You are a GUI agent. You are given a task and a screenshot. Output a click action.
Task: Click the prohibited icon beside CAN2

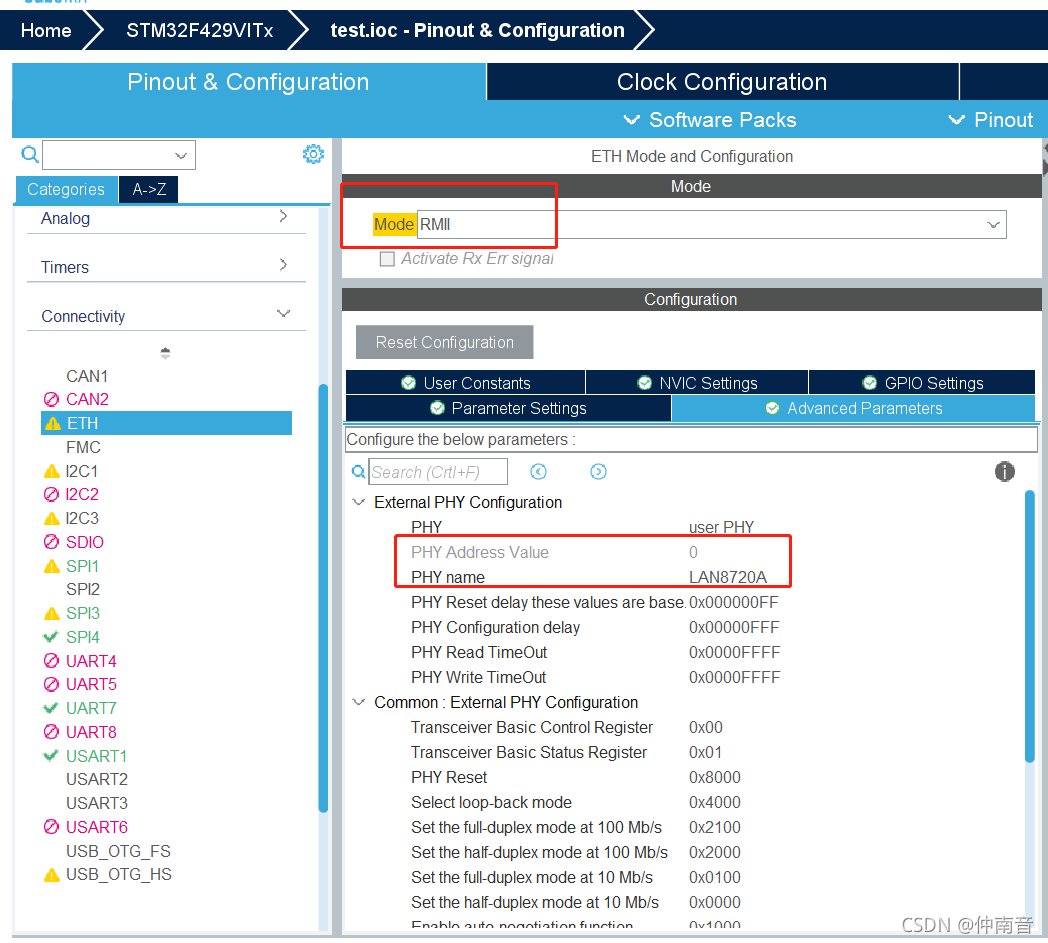[x=54, y=398]
